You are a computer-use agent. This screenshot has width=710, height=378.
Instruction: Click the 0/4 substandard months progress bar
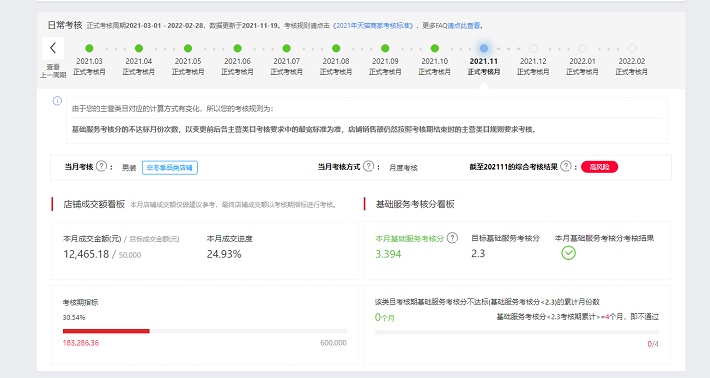[517, 332]
